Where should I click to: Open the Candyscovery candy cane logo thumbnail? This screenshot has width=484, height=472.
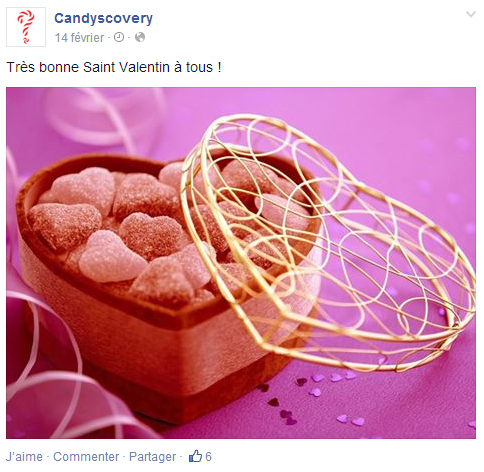pyautogui.click(x=26, y=27)
